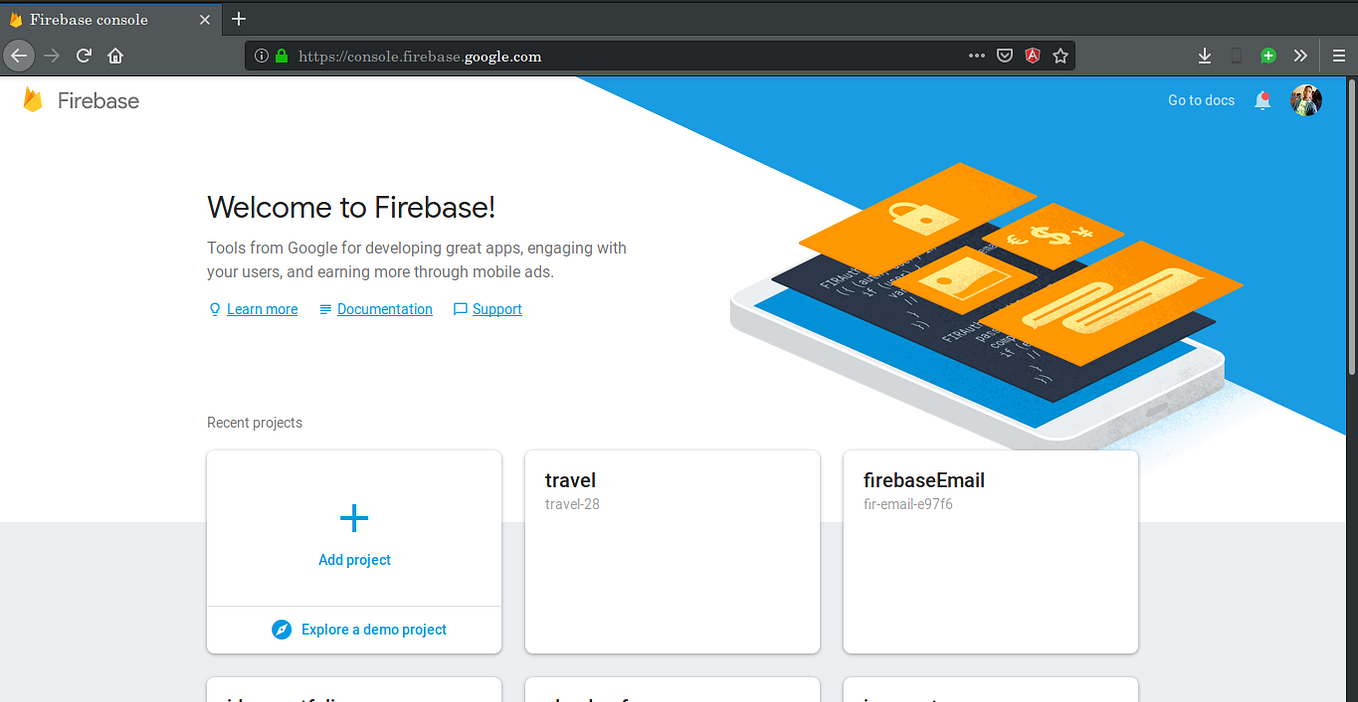Open your Google account profile avatar
1358x702 pixels.
click(x=1306, y=100)
